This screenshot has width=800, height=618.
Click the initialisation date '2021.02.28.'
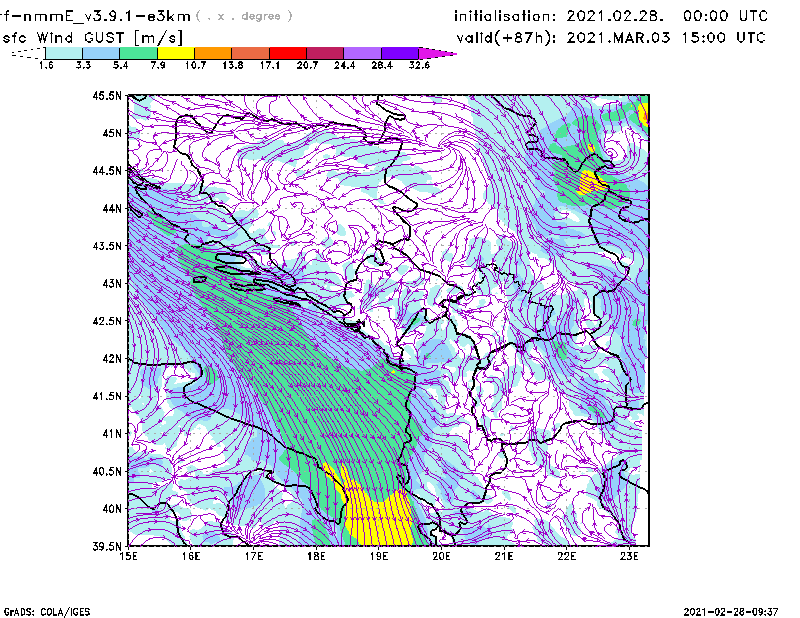click(615, 16)
